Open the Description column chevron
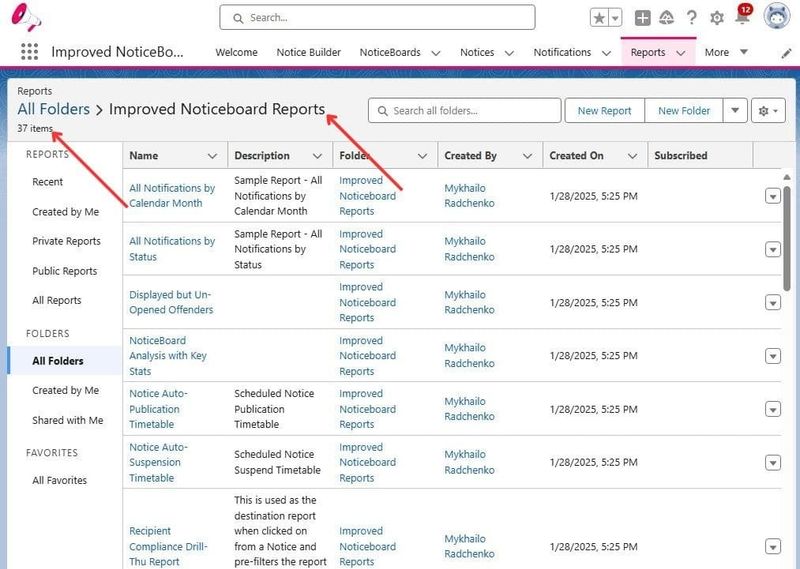This screenshot has height=569, width=800. [317, 156]
